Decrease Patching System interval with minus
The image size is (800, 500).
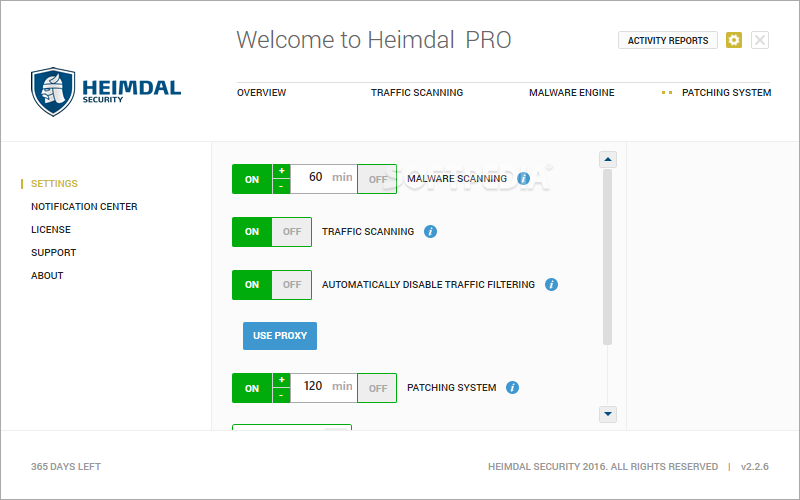(282, 395)
